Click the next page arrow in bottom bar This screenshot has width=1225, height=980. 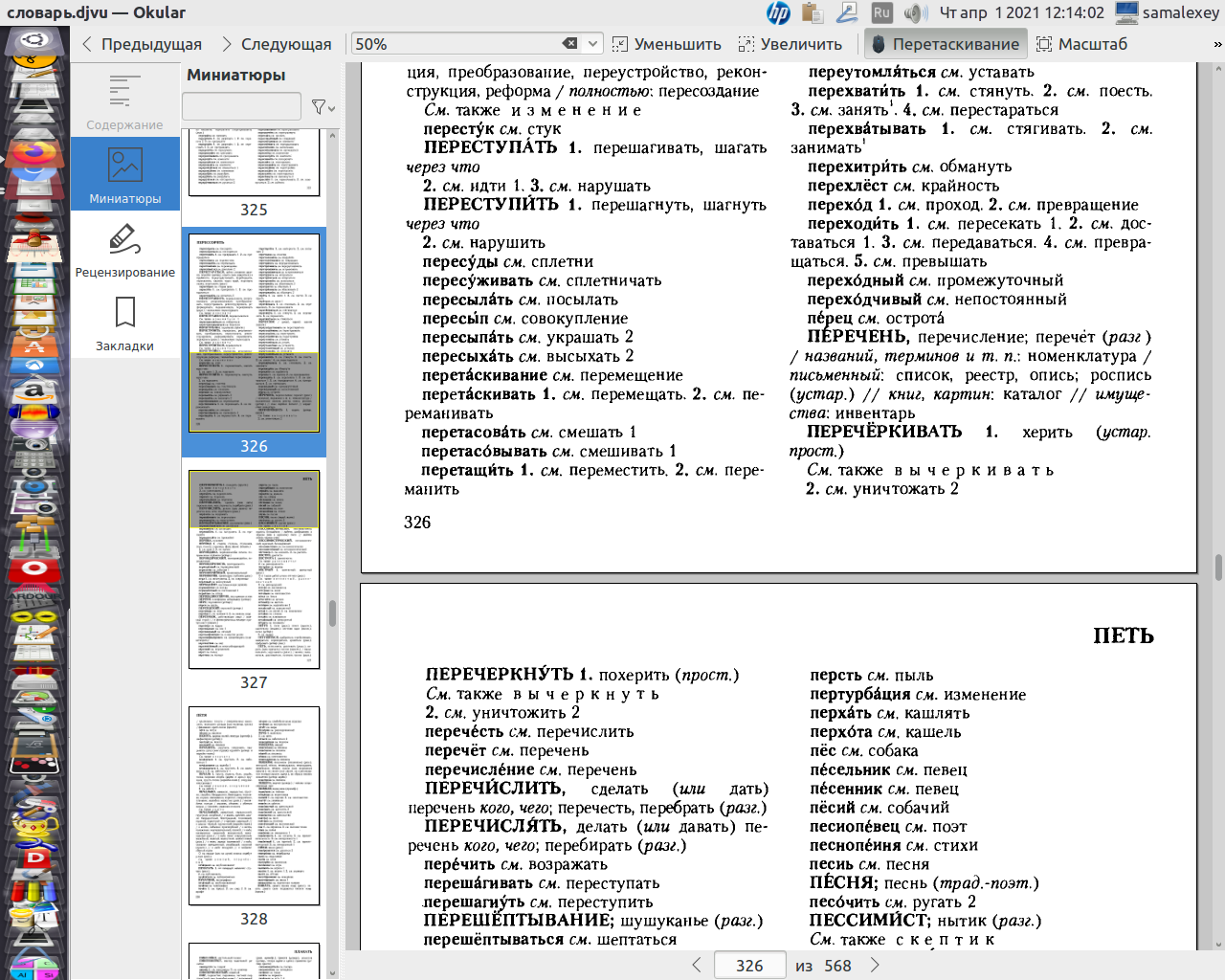875,965
